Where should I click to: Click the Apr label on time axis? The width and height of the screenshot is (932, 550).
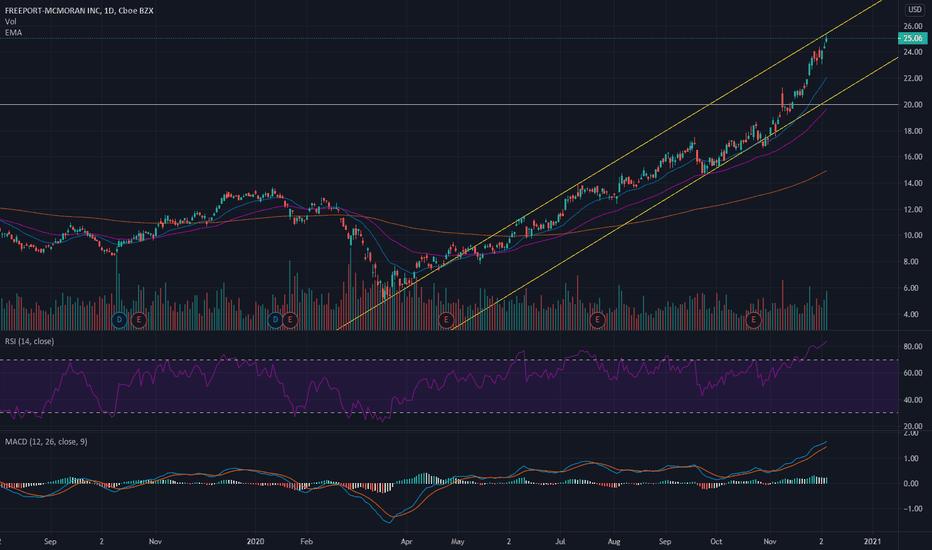[407, 542]
